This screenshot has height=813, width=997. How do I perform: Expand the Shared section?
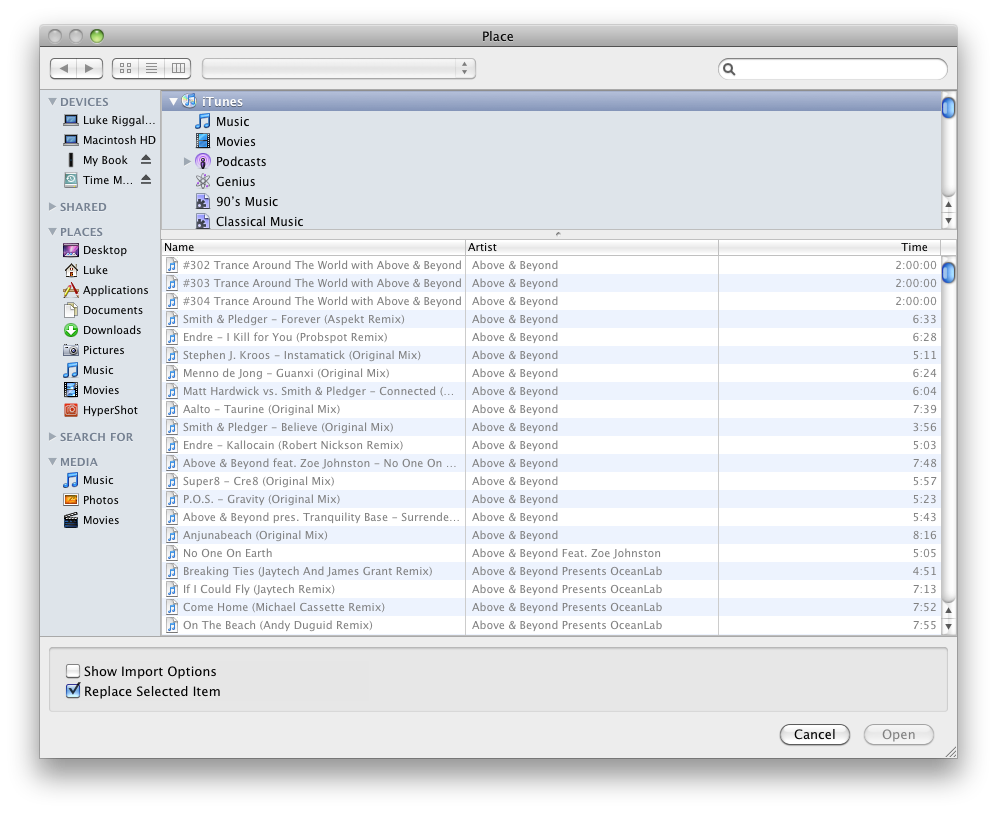pos(53,207)
